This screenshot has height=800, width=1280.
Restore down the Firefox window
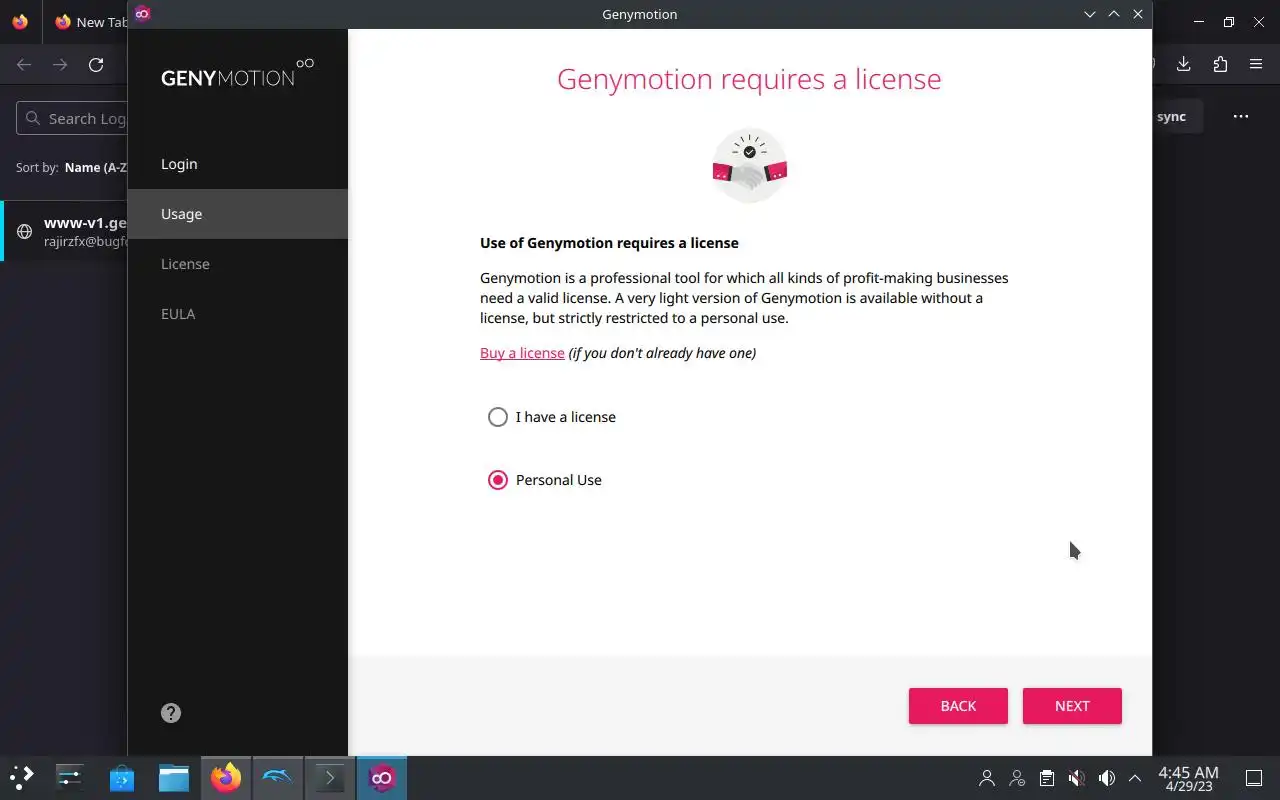click(1229, 22)
